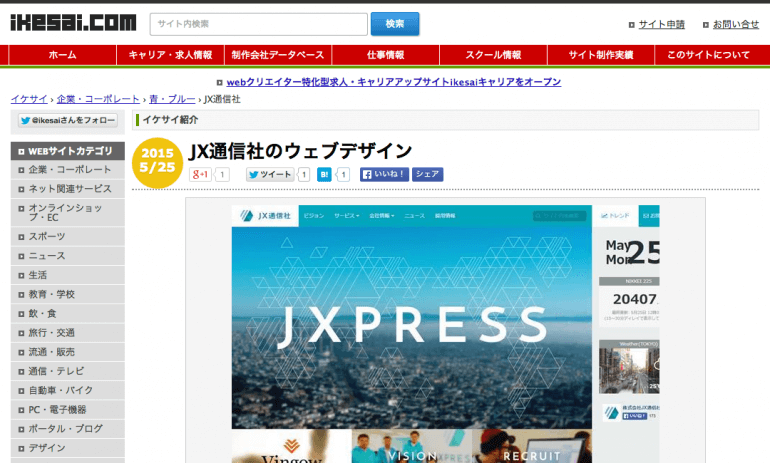The image size is (770, 463).
Task: Open ニュース sidebar category
Action: [x=68, y=256]
